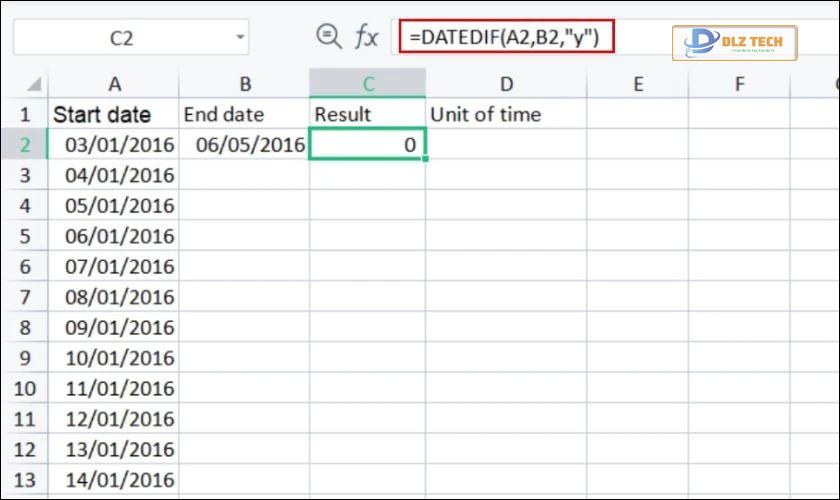Select column B header
This screenshot has height=500, width=840.
[244, 84]
